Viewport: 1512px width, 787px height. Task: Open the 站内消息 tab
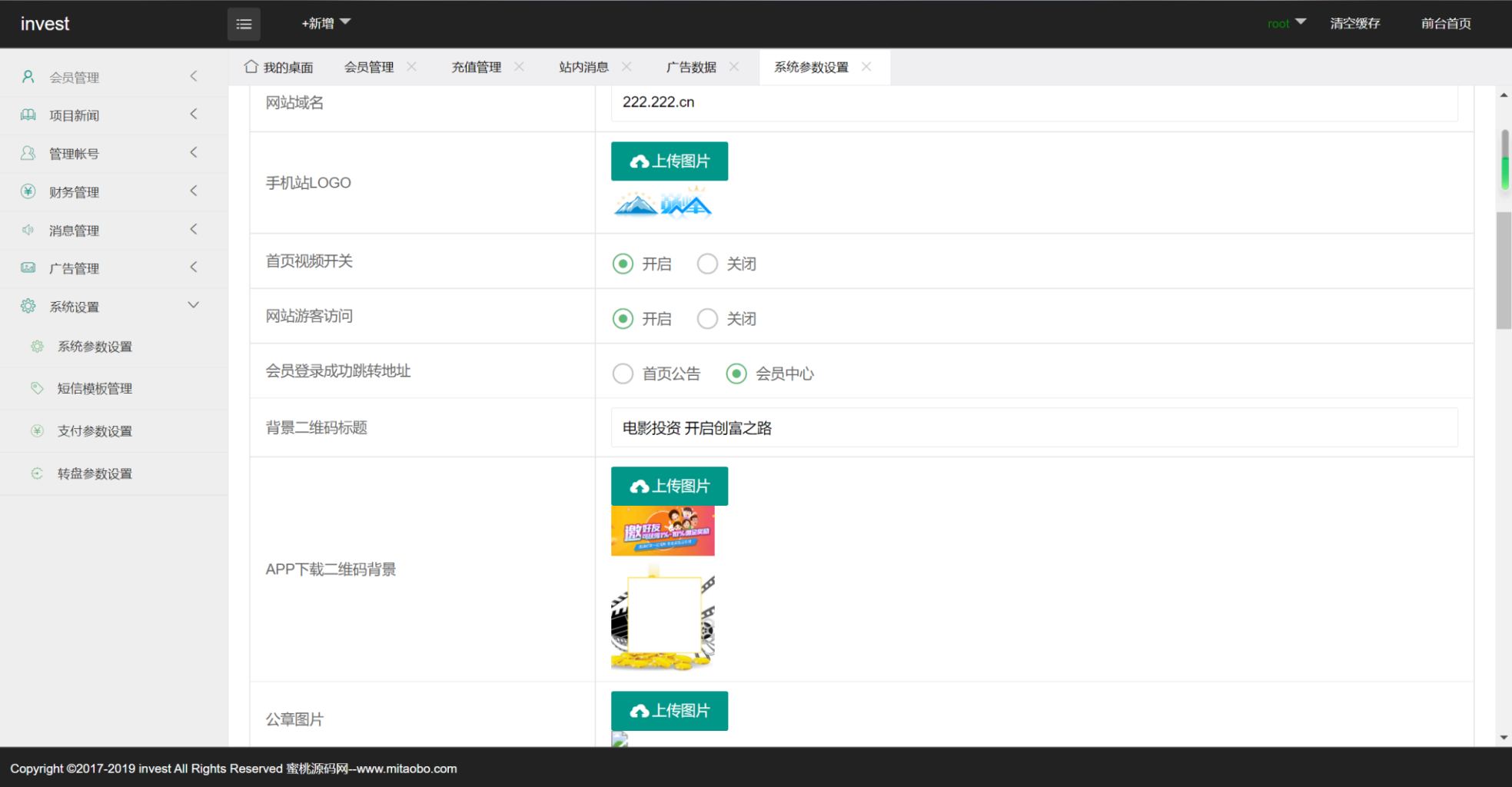583,67
